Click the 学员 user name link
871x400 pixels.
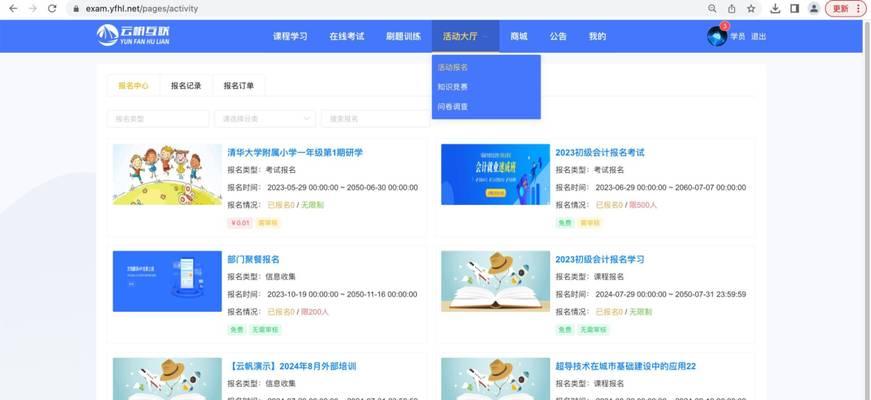coord(738,37)
